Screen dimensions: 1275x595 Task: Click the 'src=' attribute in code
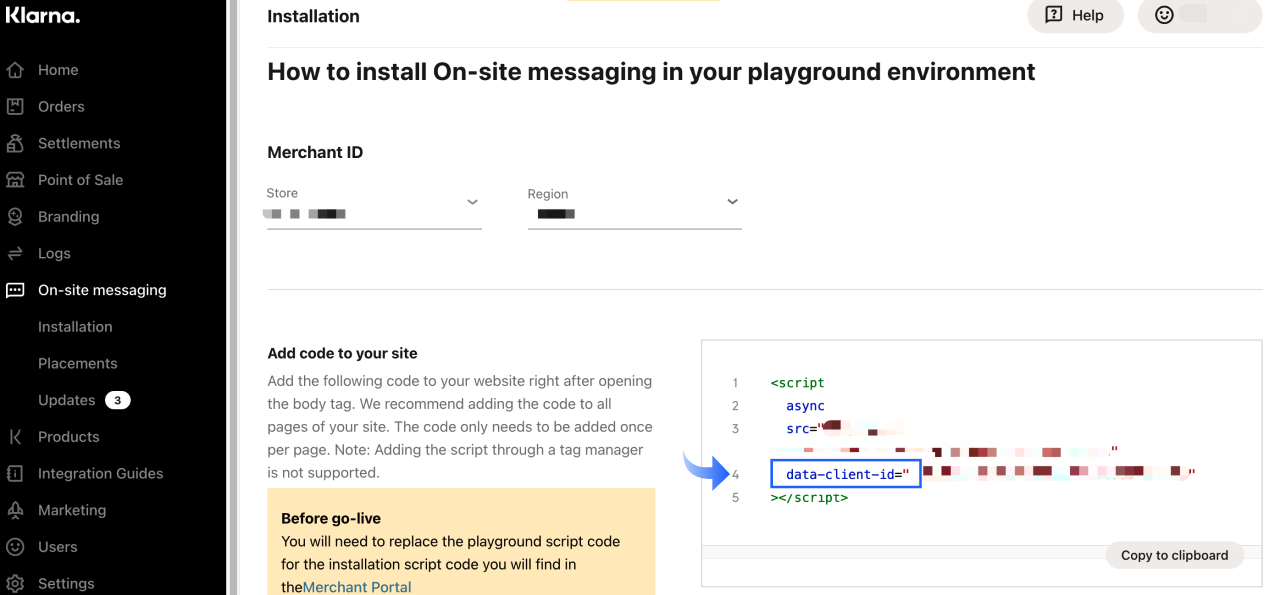(x=802, y=429)
